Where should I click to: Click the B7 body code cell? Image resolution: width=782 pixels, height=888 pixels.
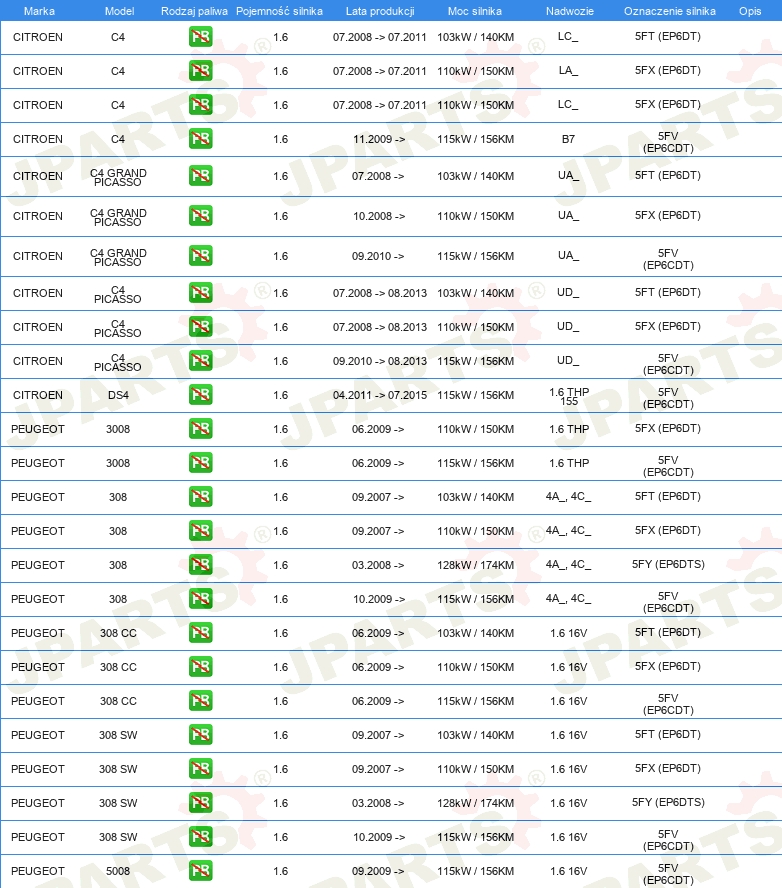[x=569, y=139]
